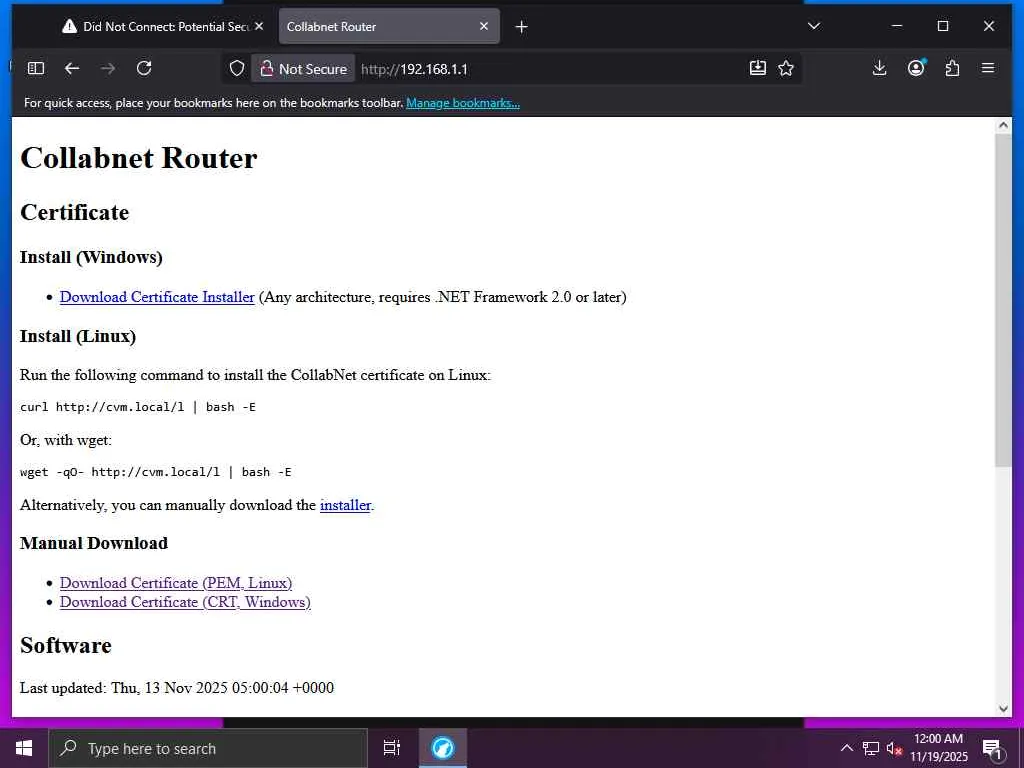Click the vertical scrollbar thumb
Screen dimensions: 1024x768
pos(1004,300)
